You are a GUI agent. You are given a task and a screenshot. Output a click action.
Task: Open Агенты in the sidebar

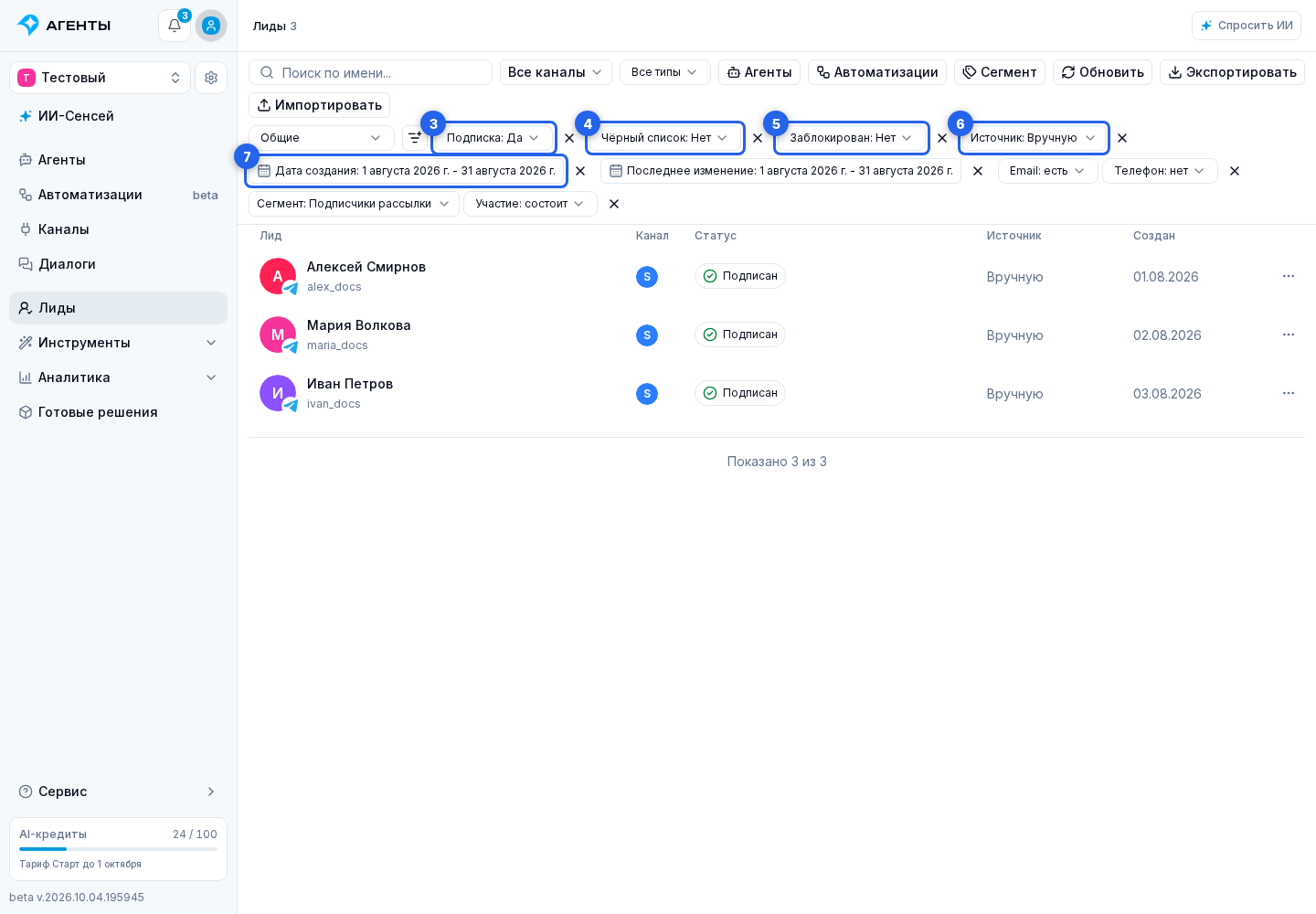coord(118,160)
